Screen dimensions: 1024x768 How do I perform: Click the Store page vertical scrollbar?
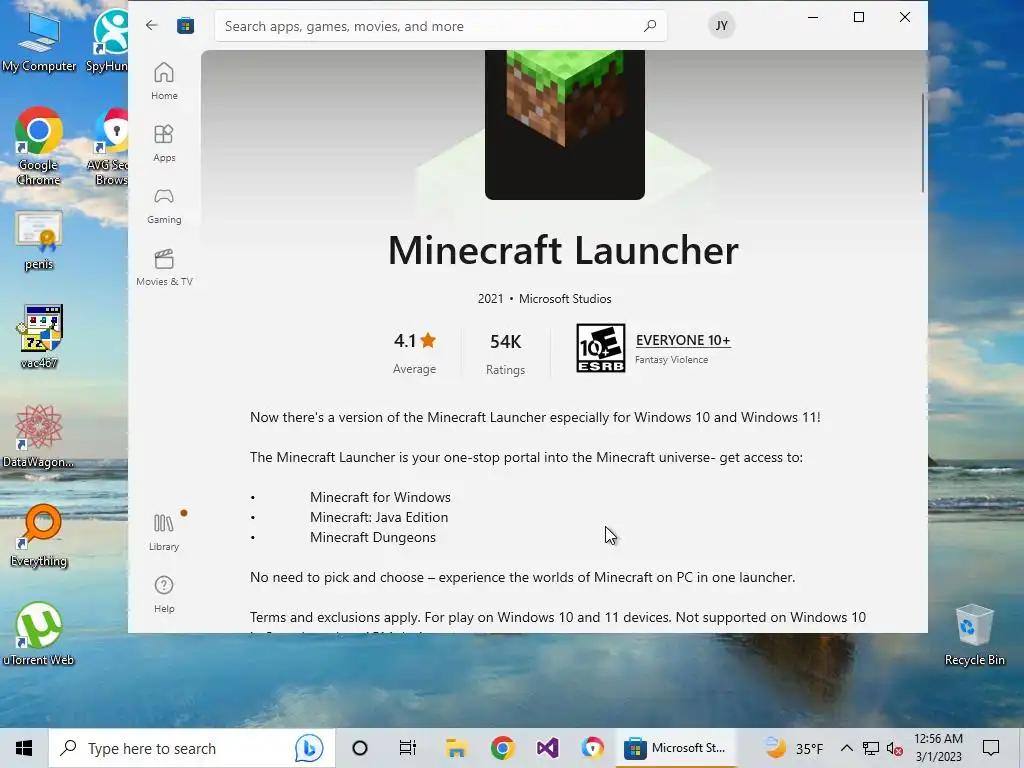coord(923,142)
